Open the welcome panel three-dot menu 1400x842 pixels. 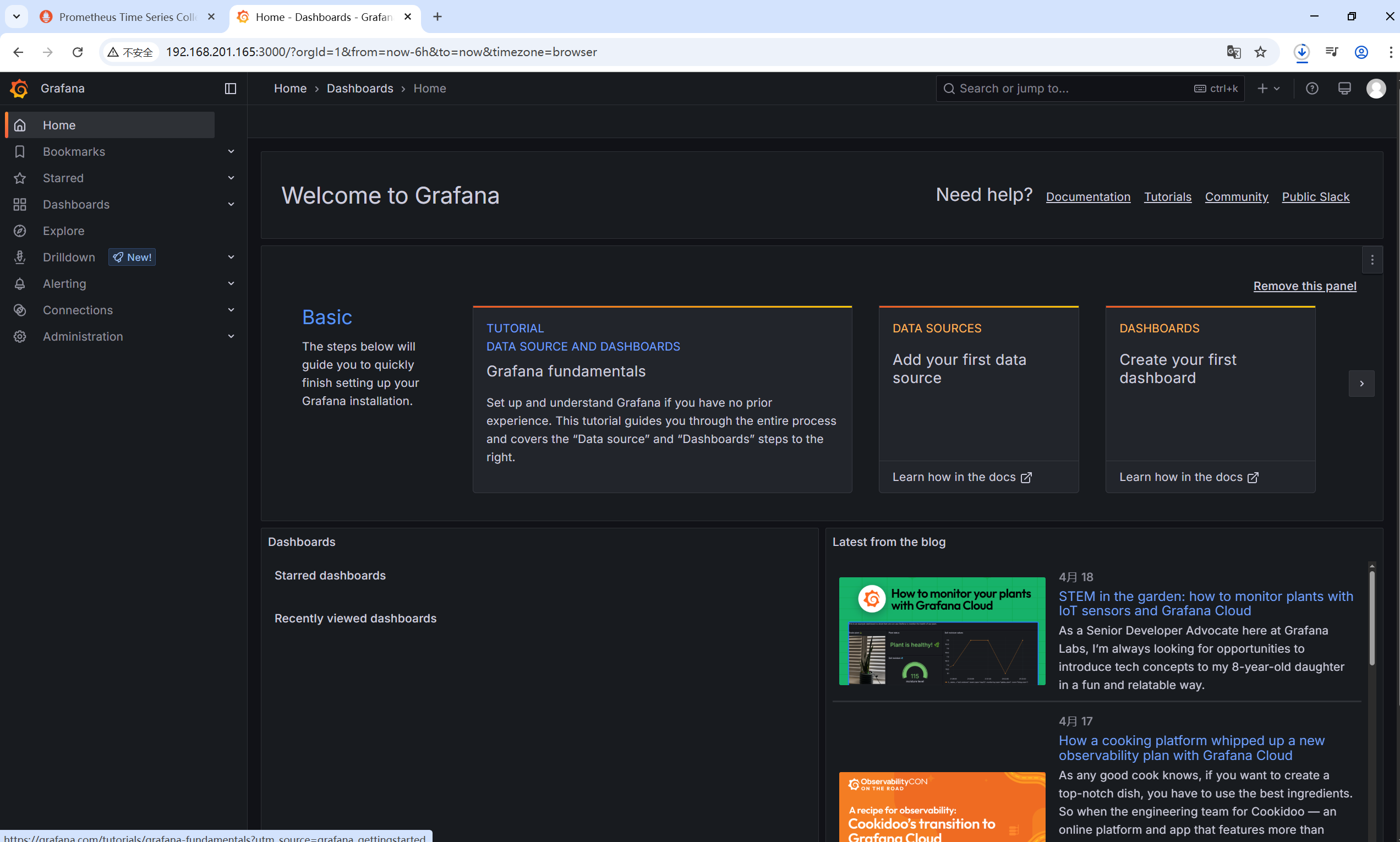tap(1372, 260)
